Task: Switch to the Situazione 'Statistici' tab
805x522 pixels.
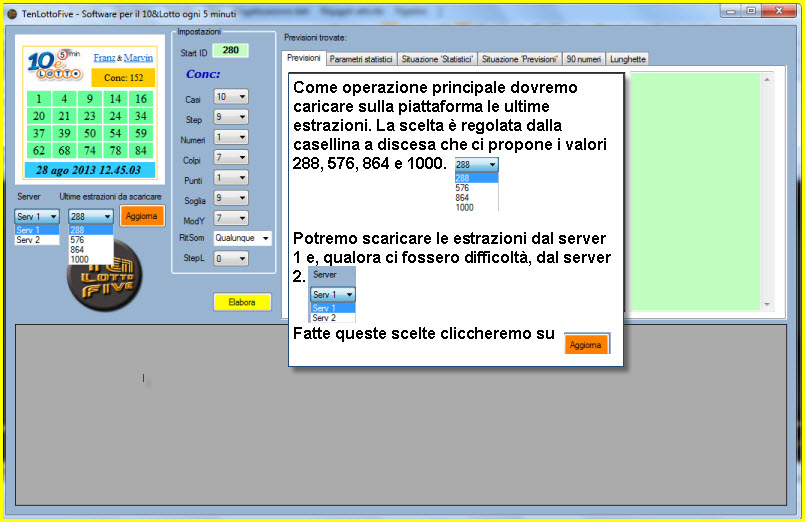Action: (438, 59)
